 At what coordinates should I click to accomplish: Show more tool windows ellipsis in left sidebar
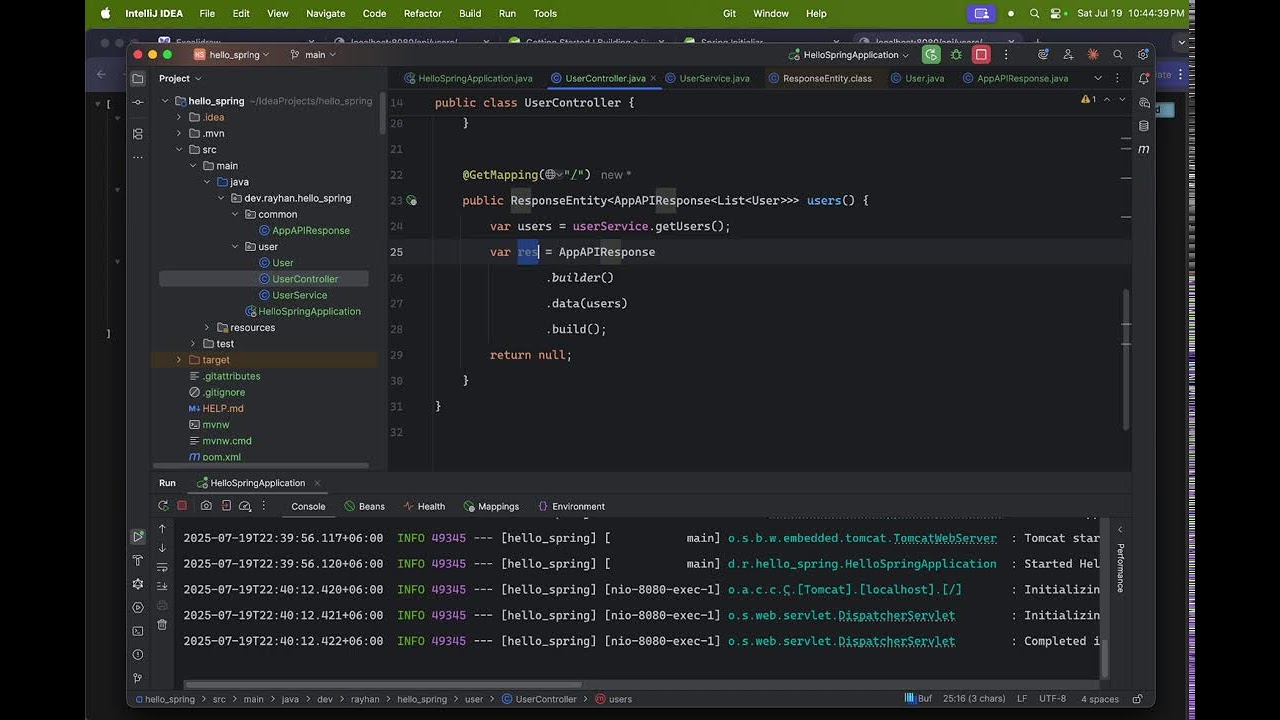tap(138, 158)
